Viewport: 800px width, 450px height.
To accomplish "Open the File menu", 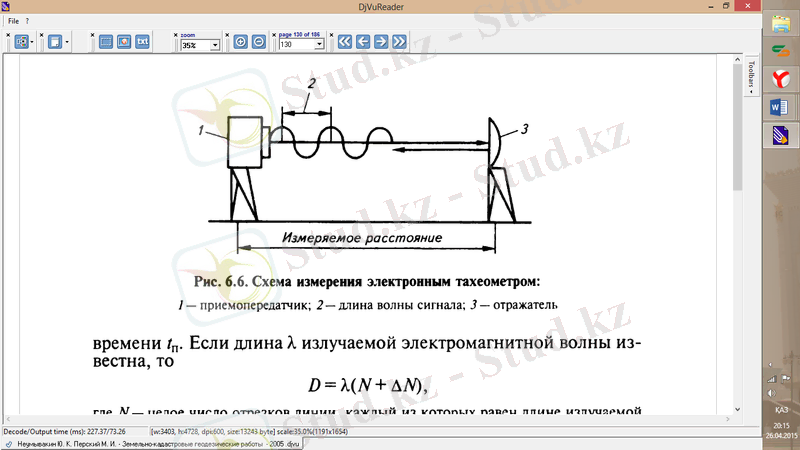I will pyautogui.click(x=13, y=21).
